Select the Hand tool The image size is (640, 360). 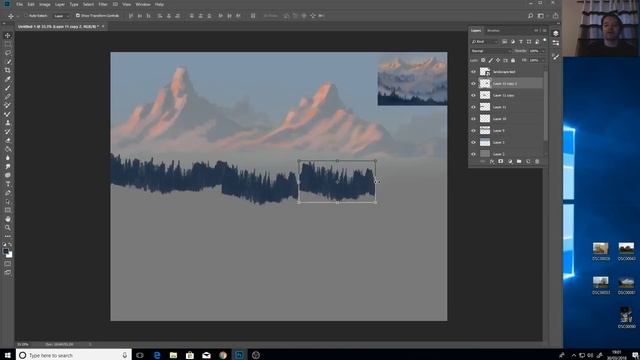coord(8,219)
